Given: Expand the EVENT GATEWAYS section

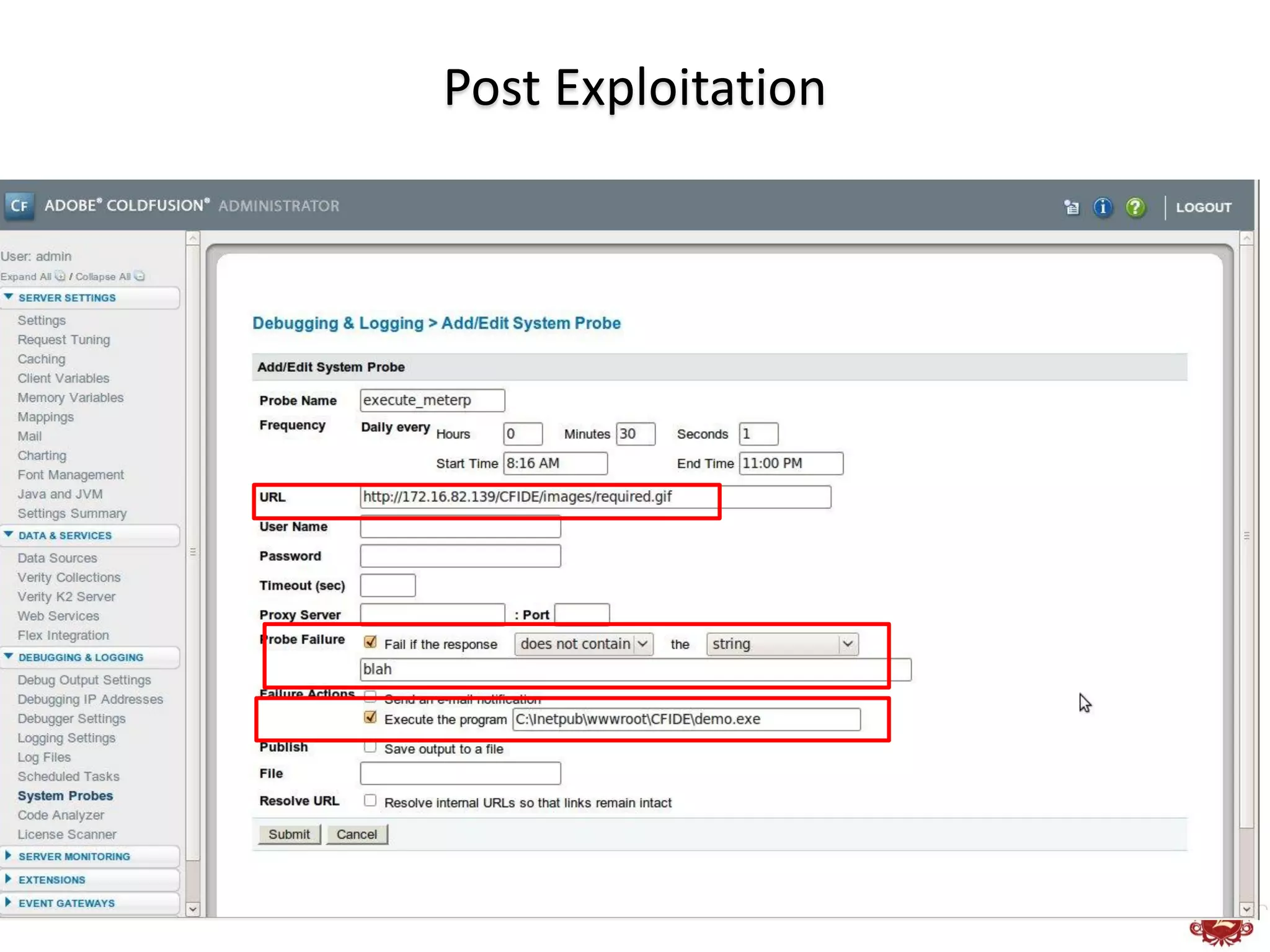Looking at the screenshot, I should pos(90,903).
